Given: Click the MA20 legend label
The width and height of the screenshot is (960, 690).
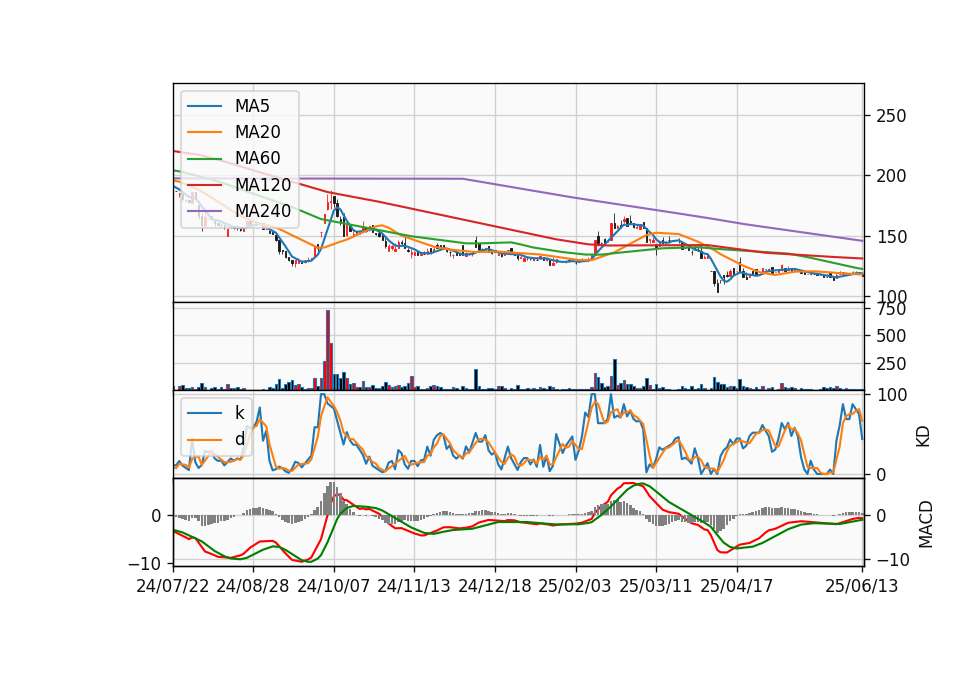Looking at the screenshot, I should (x=257, y=132).
